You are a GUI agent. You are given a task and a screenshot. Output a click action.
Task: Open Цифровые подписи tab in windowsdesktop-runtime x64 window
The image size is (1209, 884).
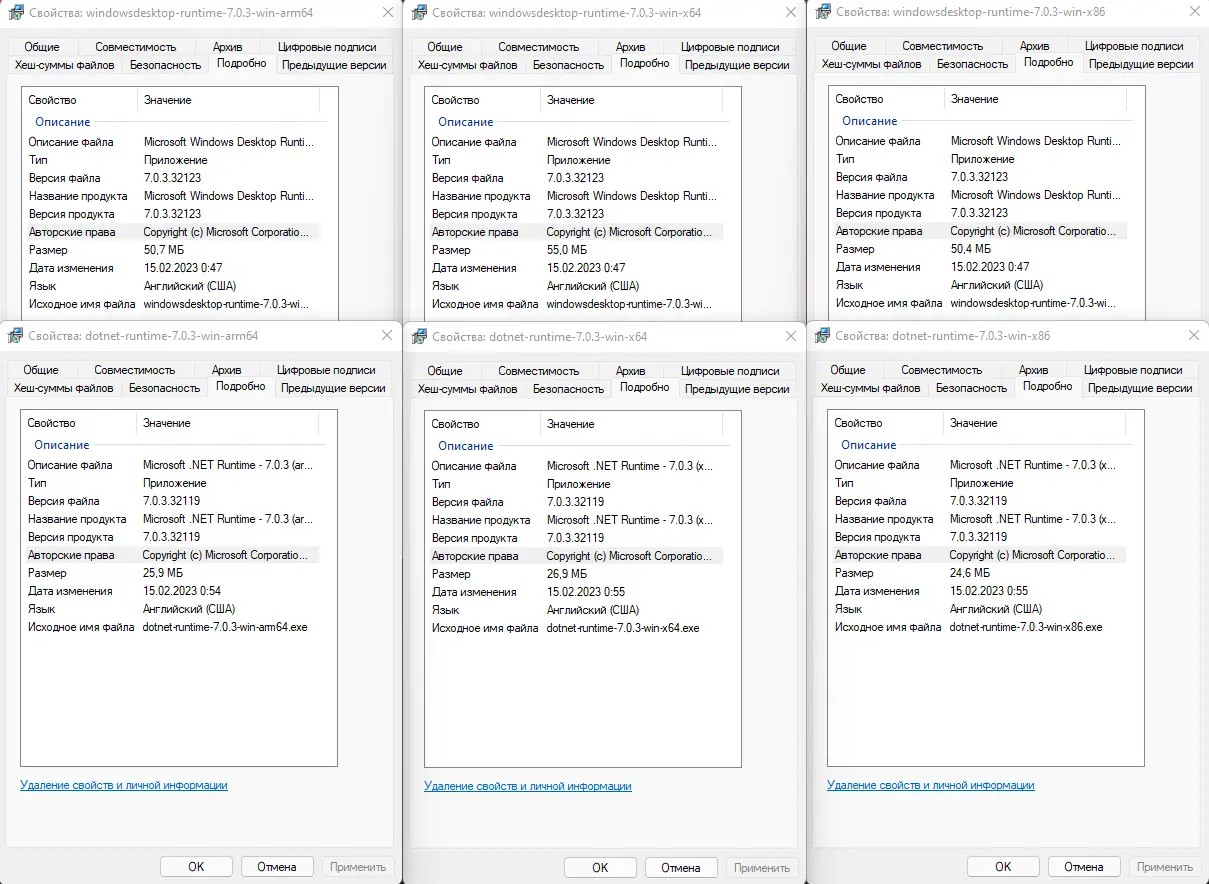(x=730, y=47)
